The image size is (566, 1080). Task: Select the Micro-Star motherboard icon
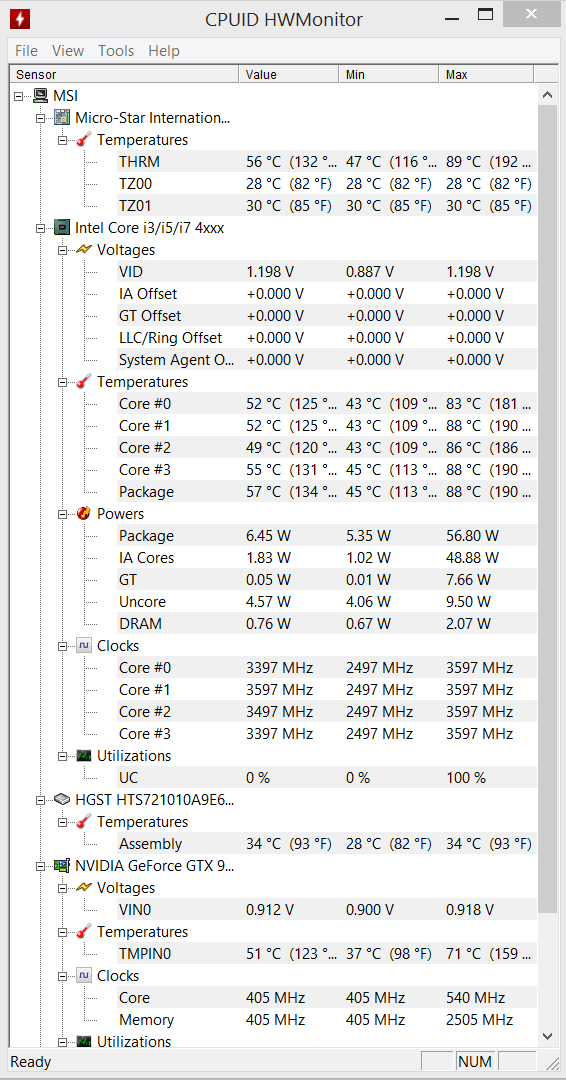pos(62,118)
